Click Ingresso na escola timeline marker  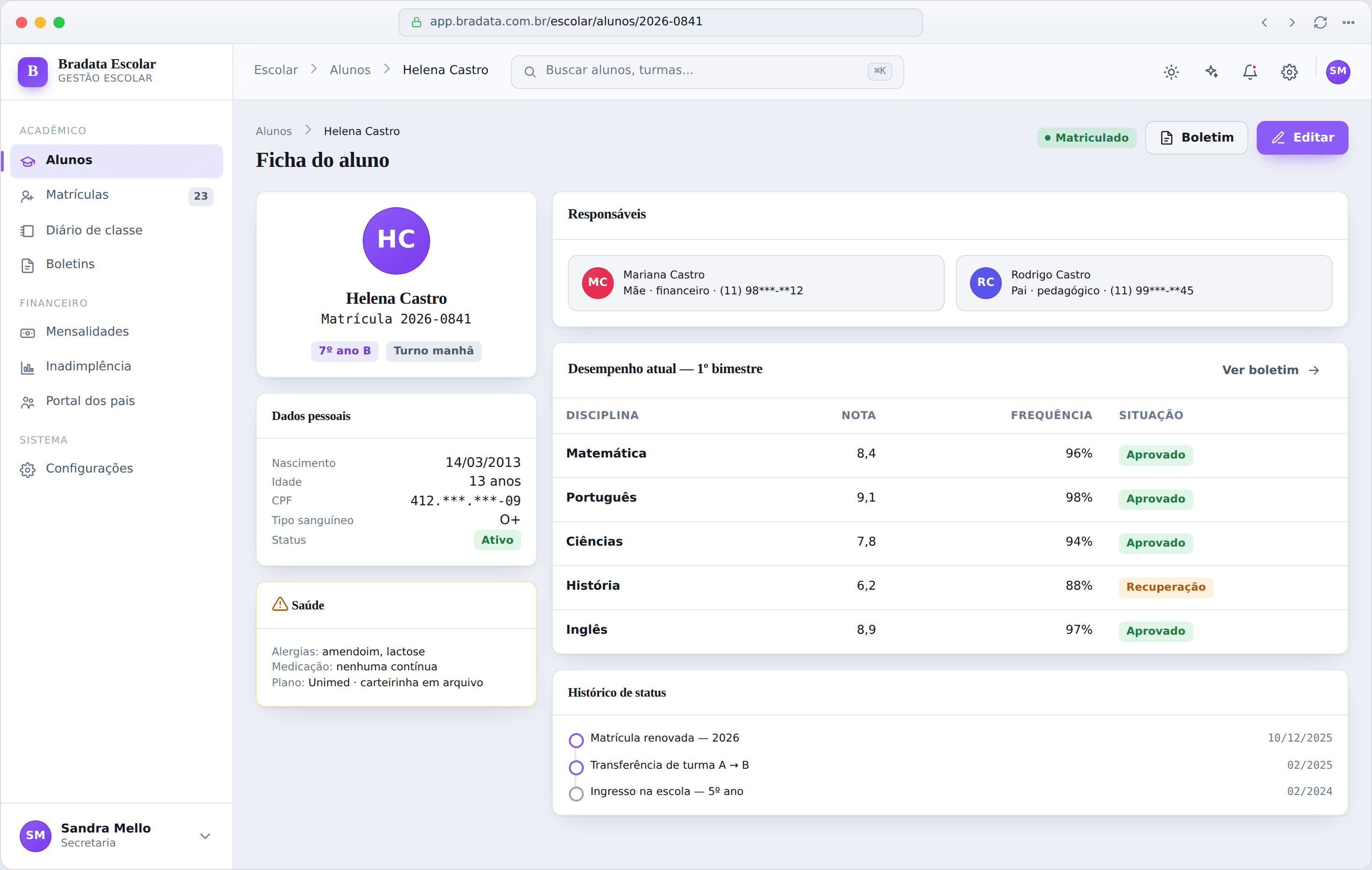point(576,794)
